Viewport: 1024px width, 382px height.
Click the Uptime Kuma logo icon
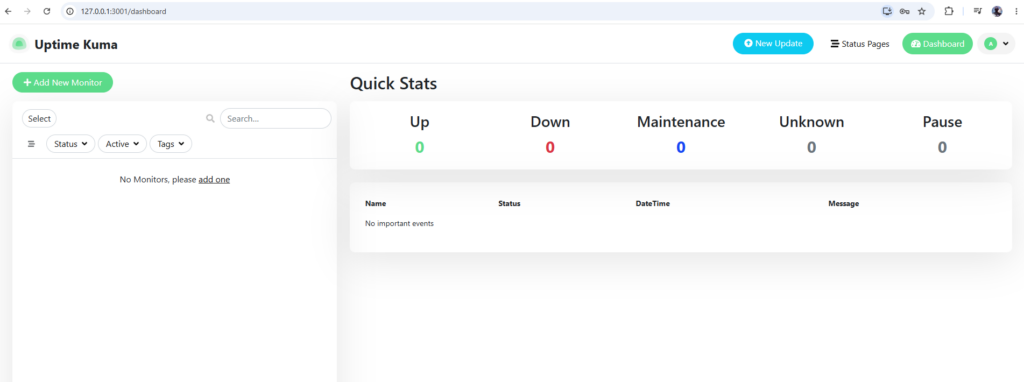[x=20, y=44]
